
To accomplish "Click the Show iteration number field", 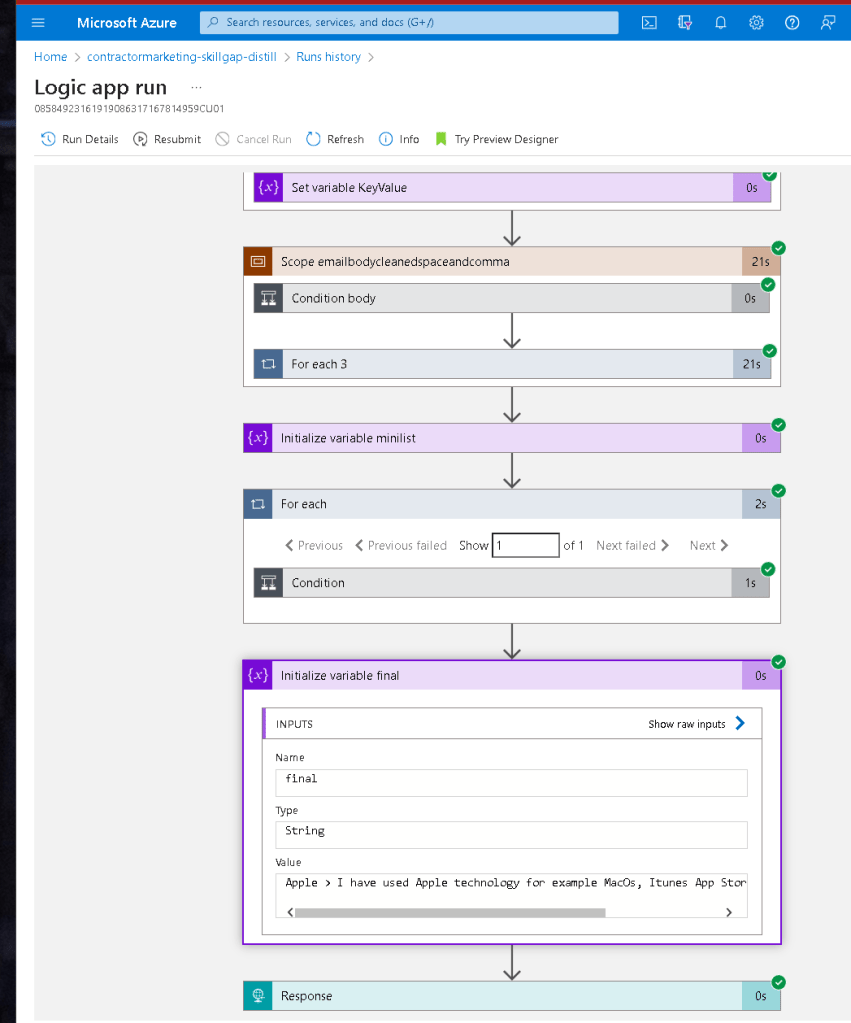I will (x=525, y=545).
